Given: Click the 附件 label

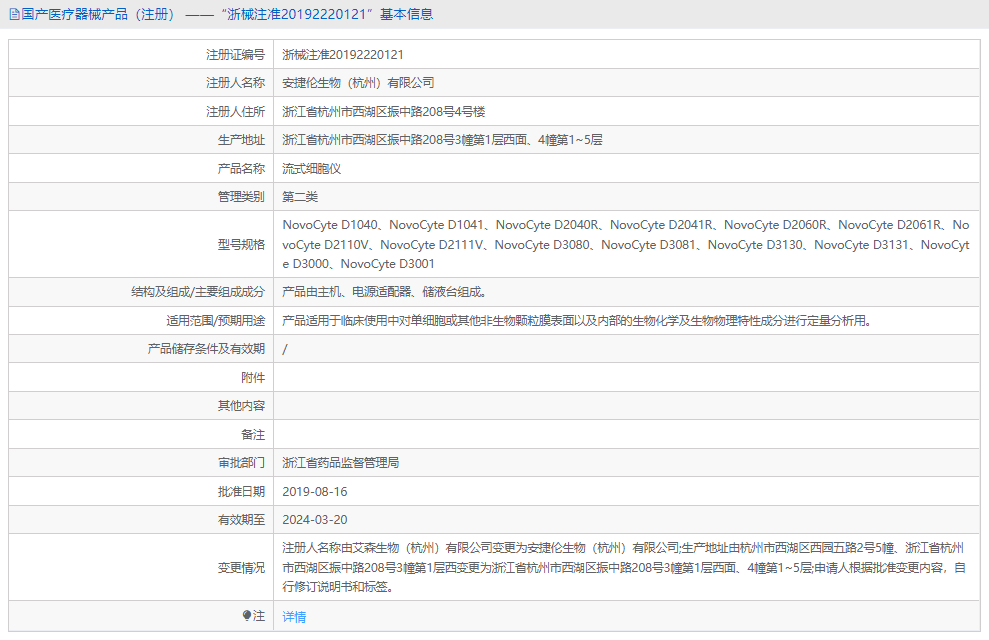Looking at the screenshot, I should pyautogui.click(x=253, y=378).
